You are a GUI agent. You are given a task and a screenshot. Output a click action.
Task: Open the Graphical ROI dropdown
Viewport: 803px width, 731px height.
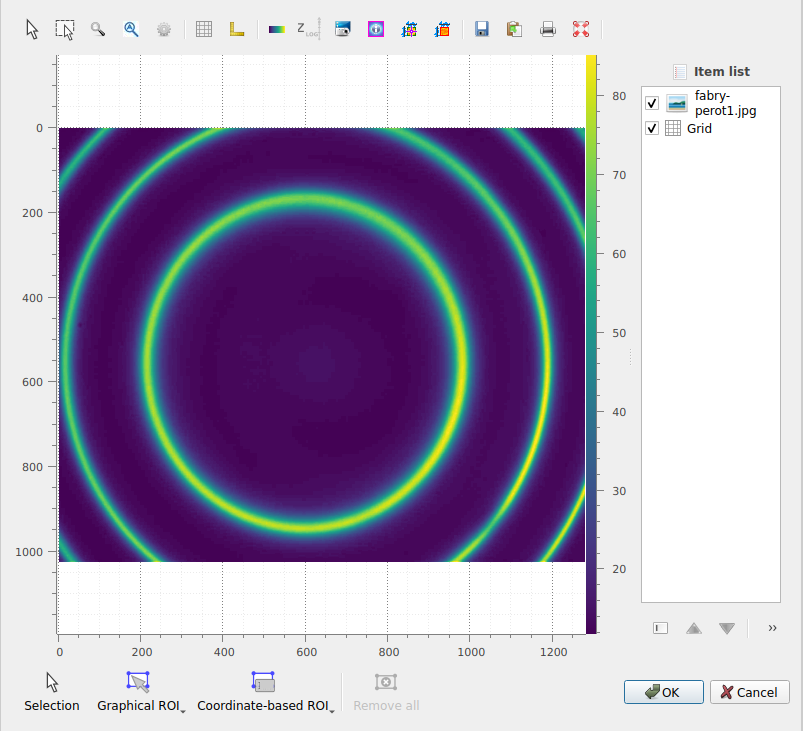140,693
